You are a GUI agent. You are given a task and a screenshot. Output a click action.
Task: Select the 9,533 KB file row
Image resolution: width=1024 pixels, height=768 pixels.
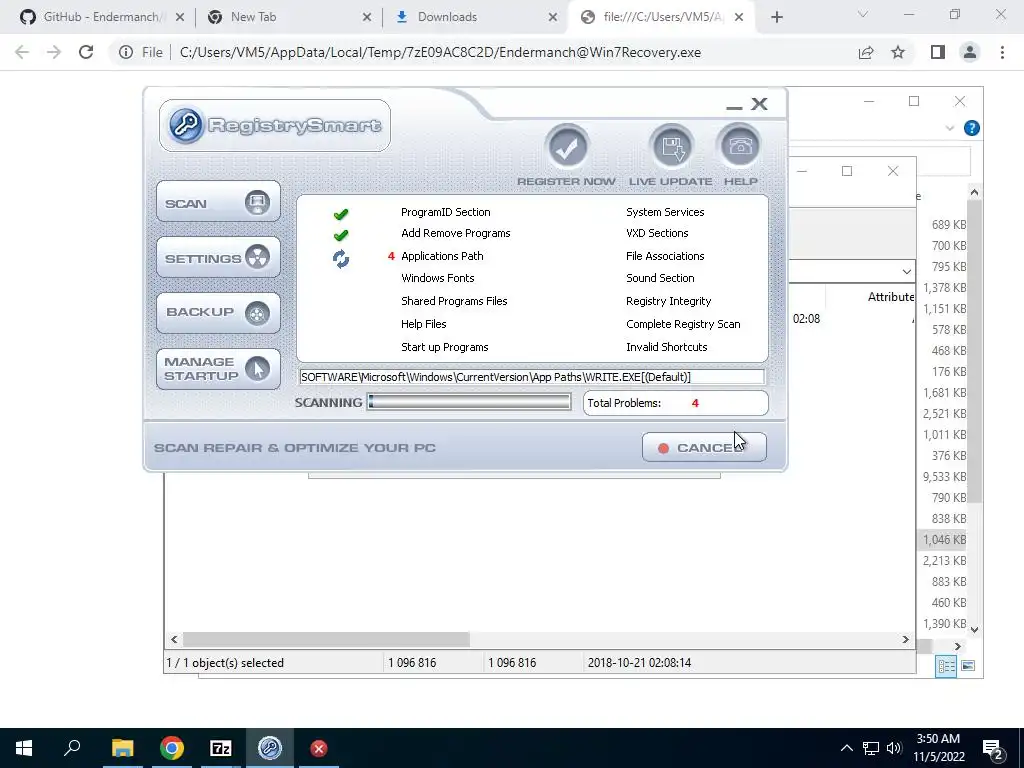pyautogui.click(x=943, y=477)
